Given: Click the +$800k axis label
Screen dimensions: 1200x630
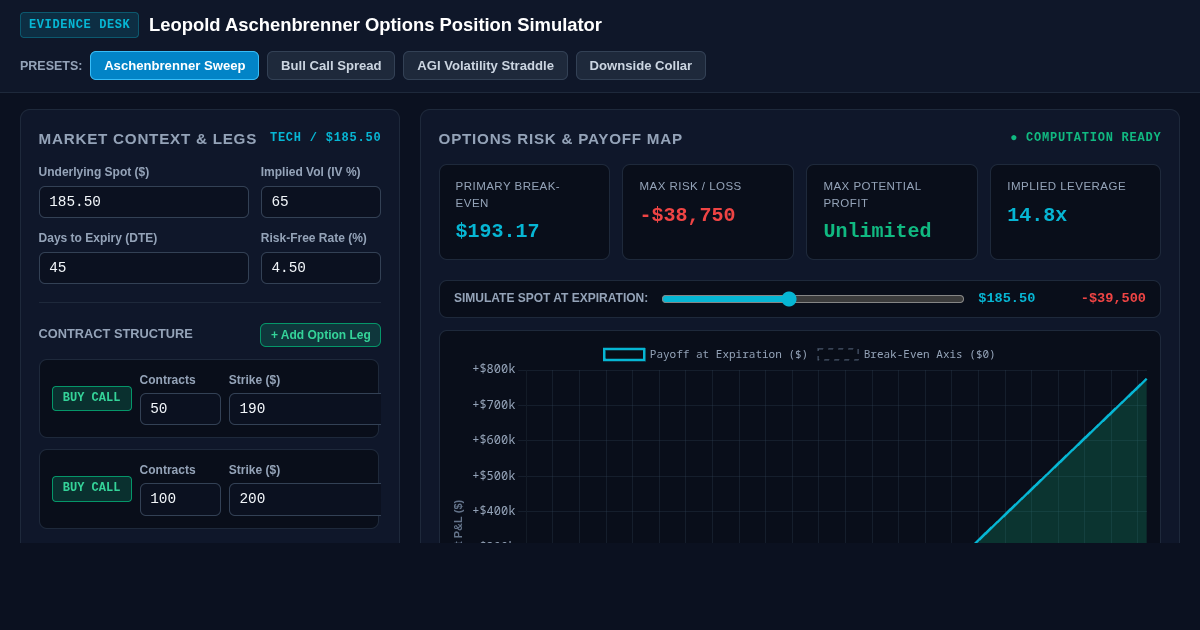Looking at the screenshot, I should point(494,369).
